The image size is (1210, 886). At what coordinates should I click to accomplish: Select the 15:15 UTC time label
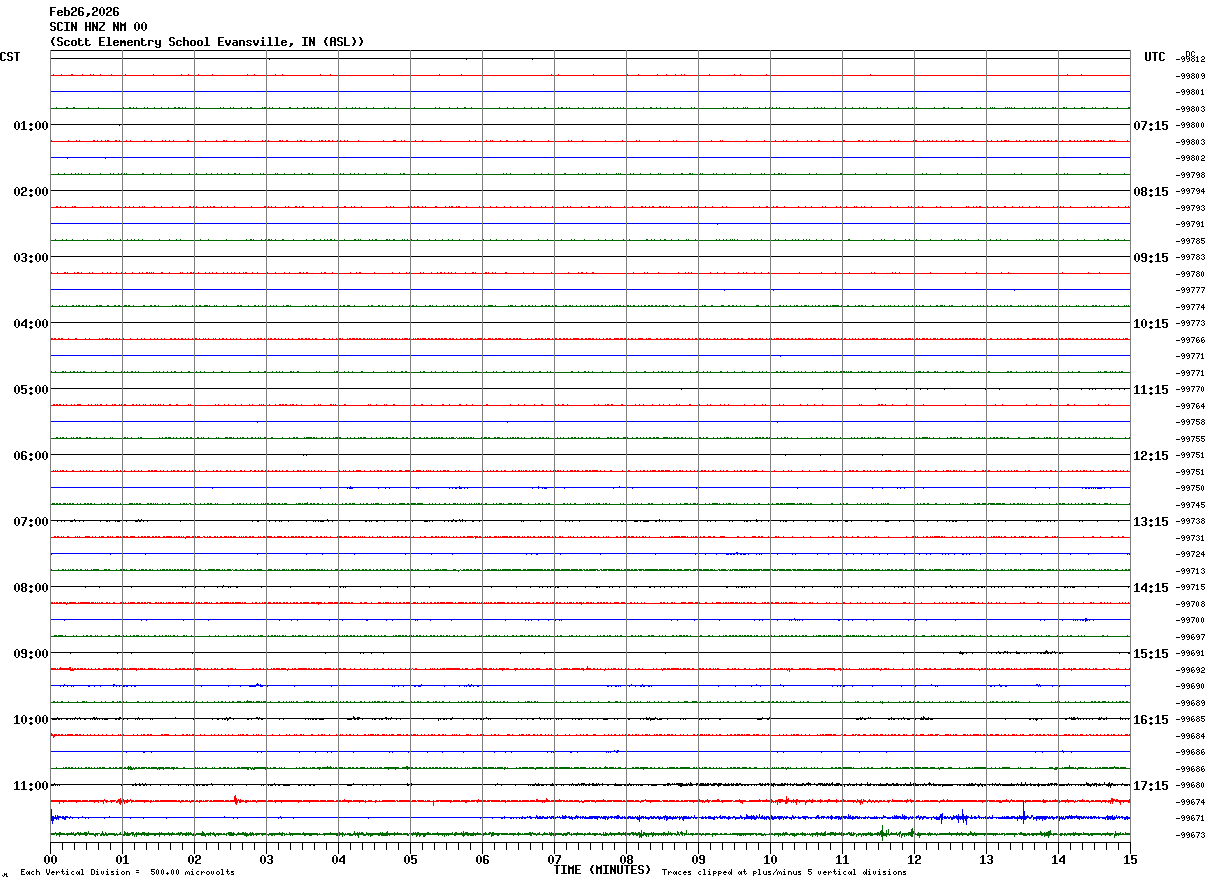pyautogui.click(x=1150, y=654)
